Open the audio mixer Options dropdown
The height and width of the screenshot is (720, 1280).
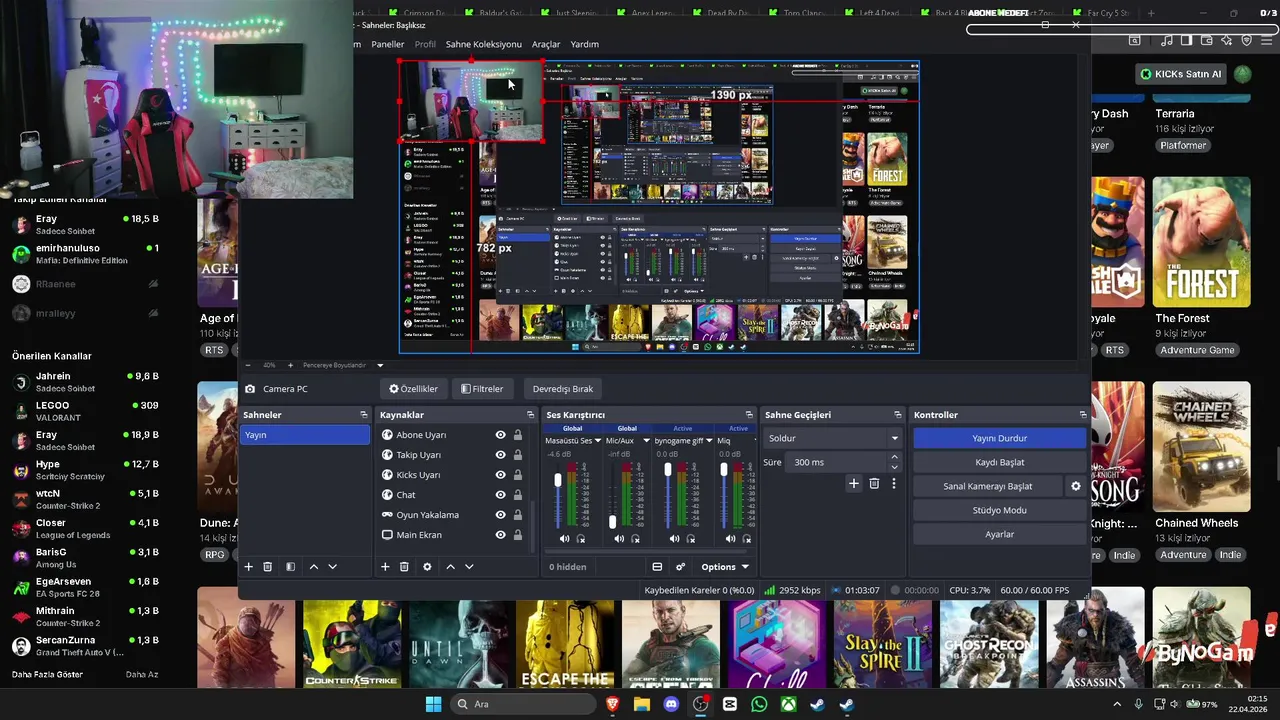725,567
